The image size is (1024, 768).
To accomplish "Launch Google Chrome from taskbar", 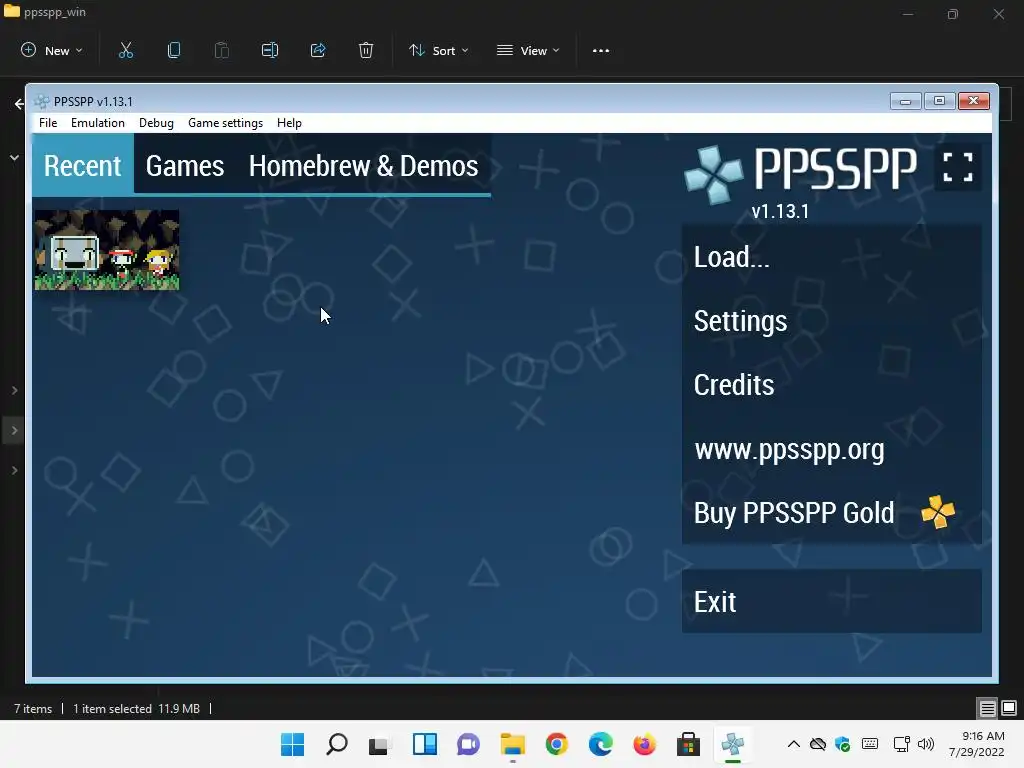I will pos(556,744).
